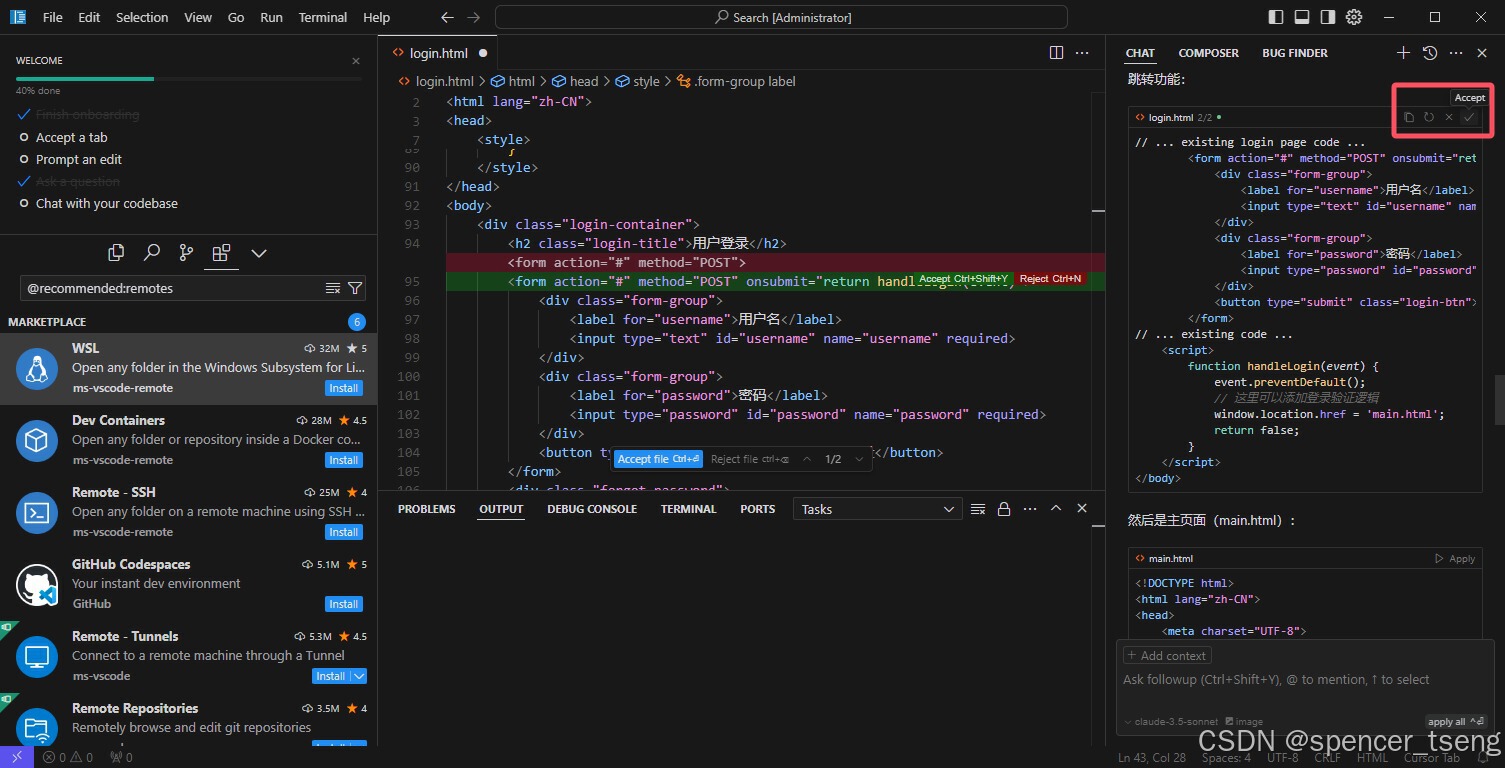Navigate forward with the arrow in title bar
The height and width of the screenshot is (768, 1505).
click(473, 17)
